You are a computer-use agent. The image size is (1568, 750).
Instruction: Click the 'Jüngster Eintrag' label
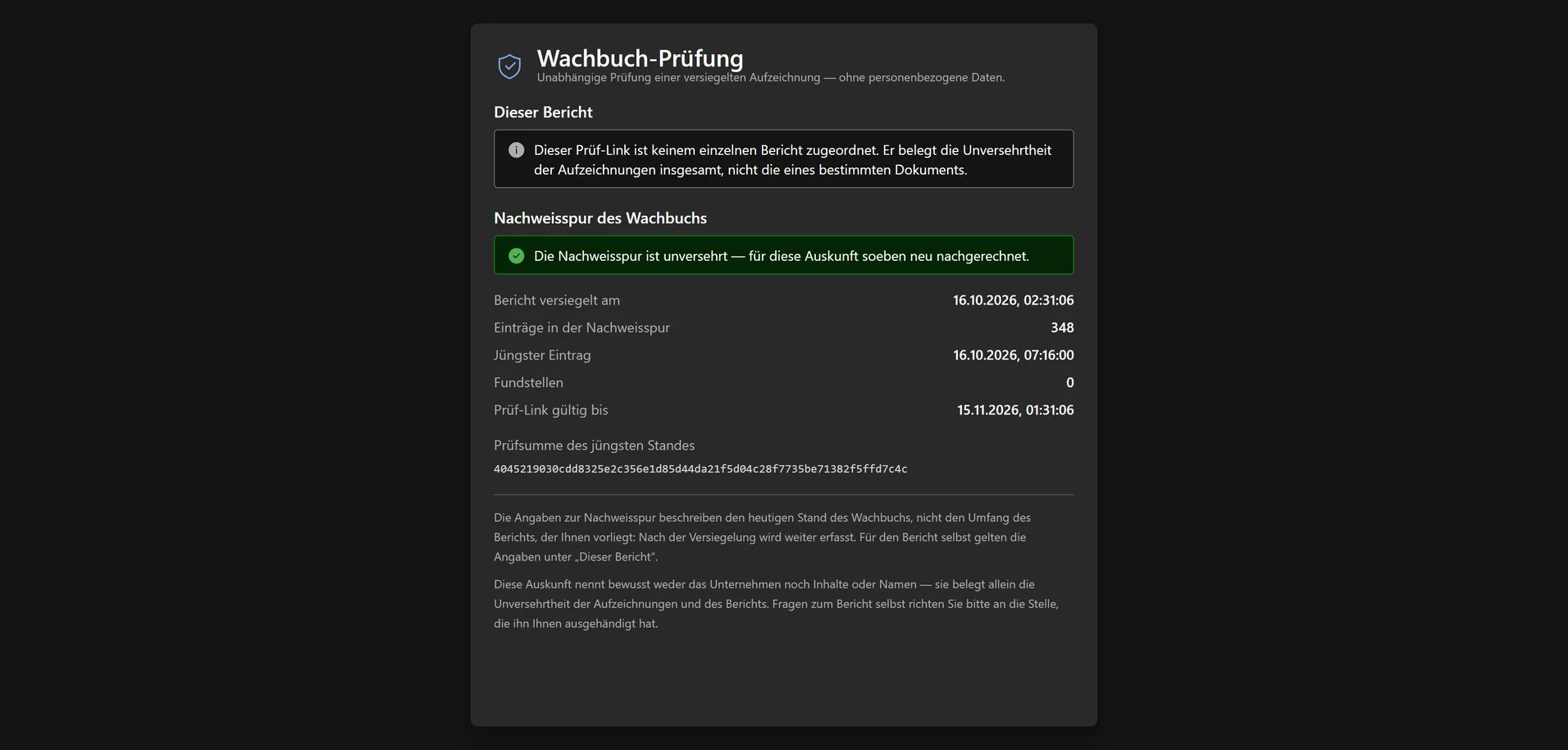(542, 355)
